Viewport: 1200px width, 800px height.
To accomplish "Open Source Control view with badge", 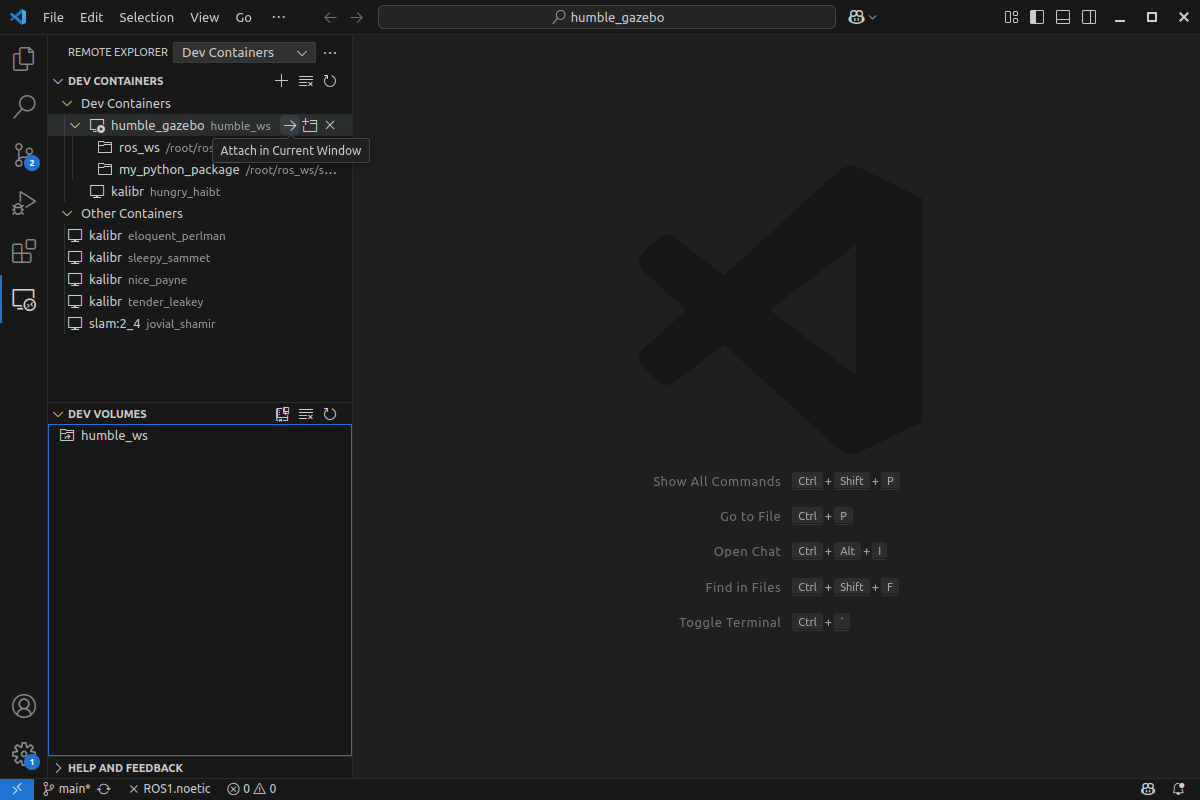I will point(23,155).
